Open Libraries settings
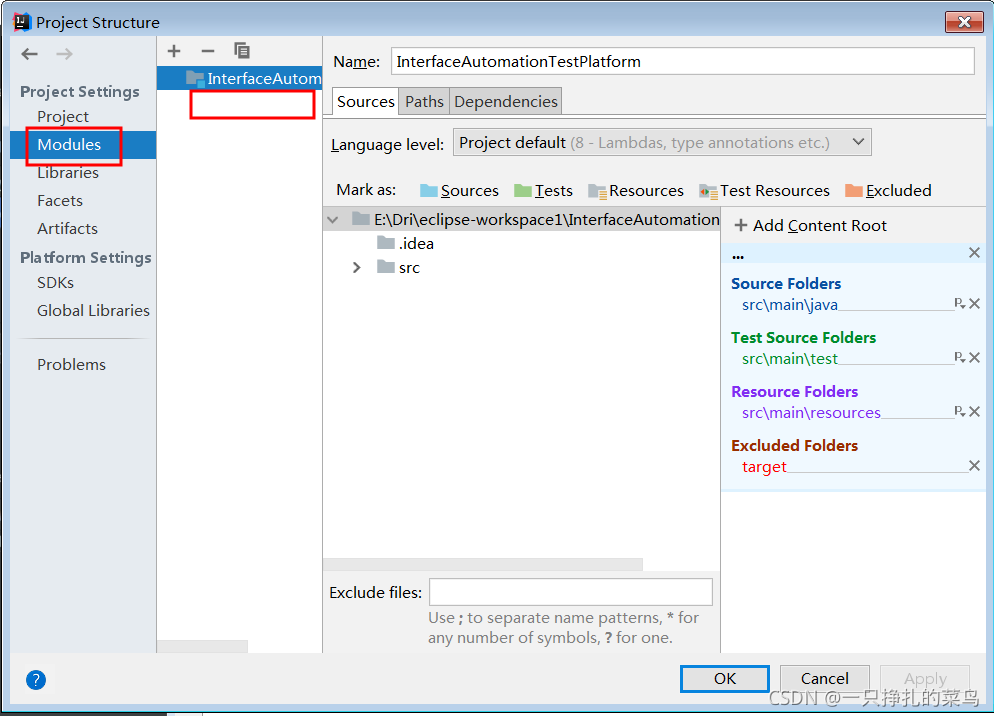 pyautogui.click(x=68, y=172)
